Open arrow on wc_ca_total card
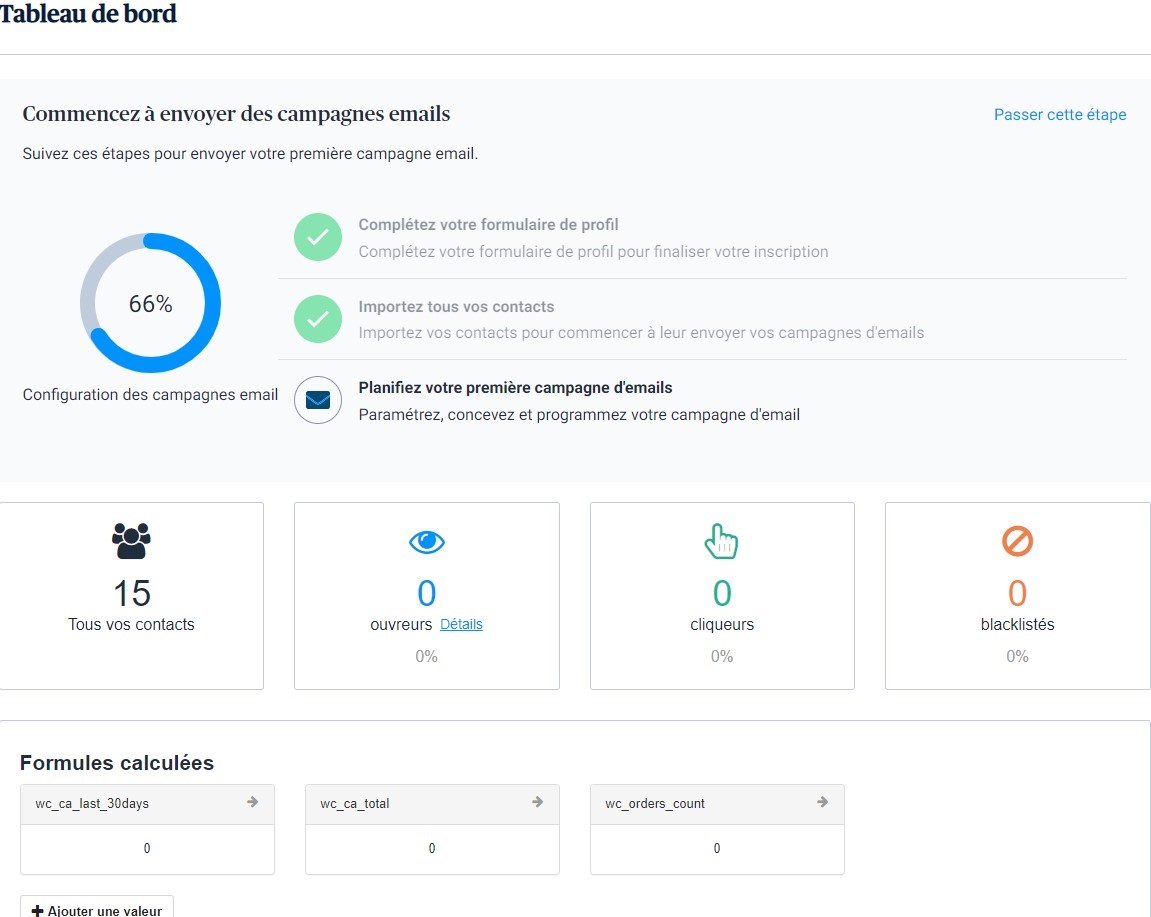 (538, 802)
